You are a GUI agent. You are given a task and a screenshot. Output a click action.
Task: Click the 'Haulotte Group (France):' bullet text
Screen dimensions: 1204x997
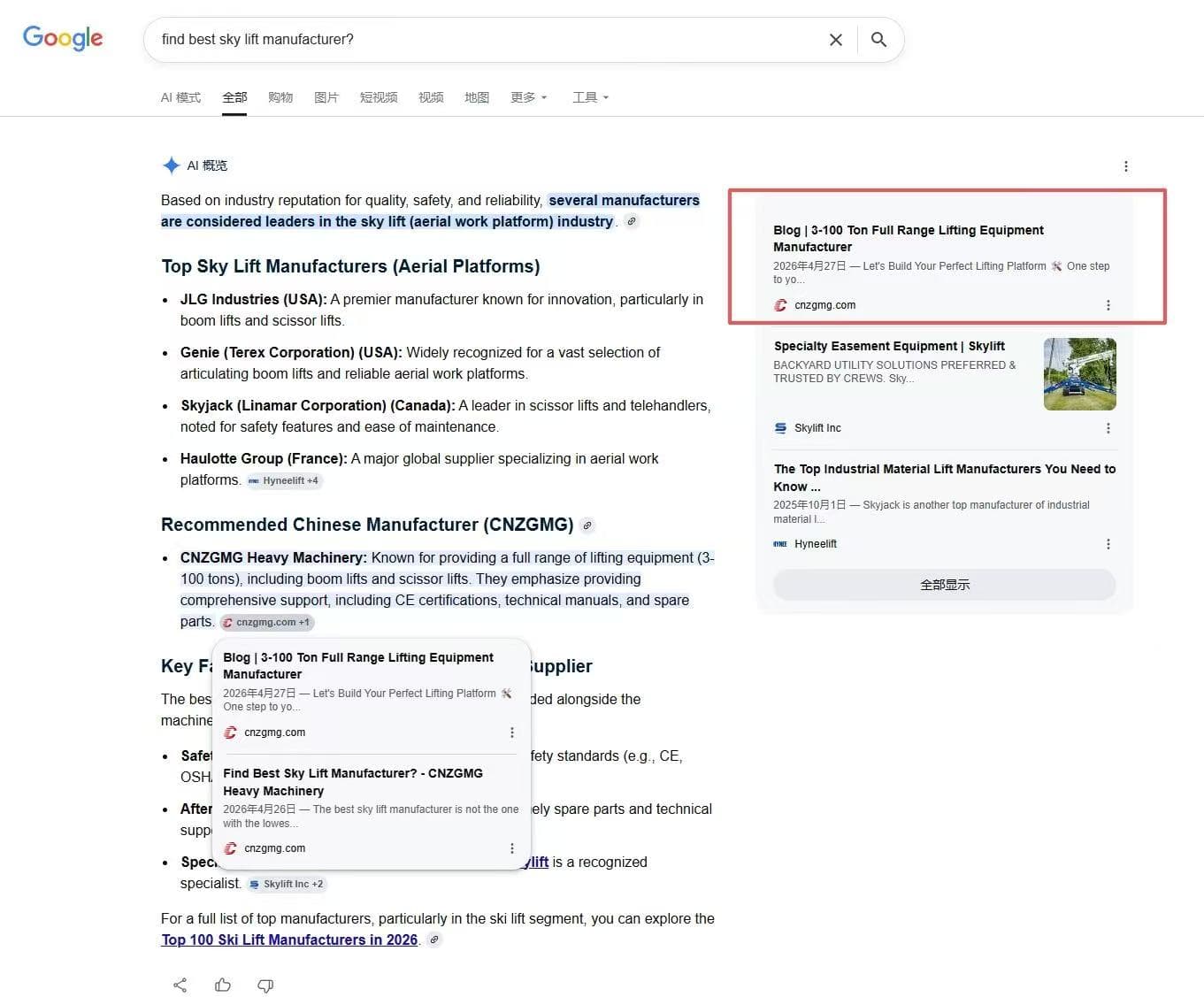tap(264, 458)
